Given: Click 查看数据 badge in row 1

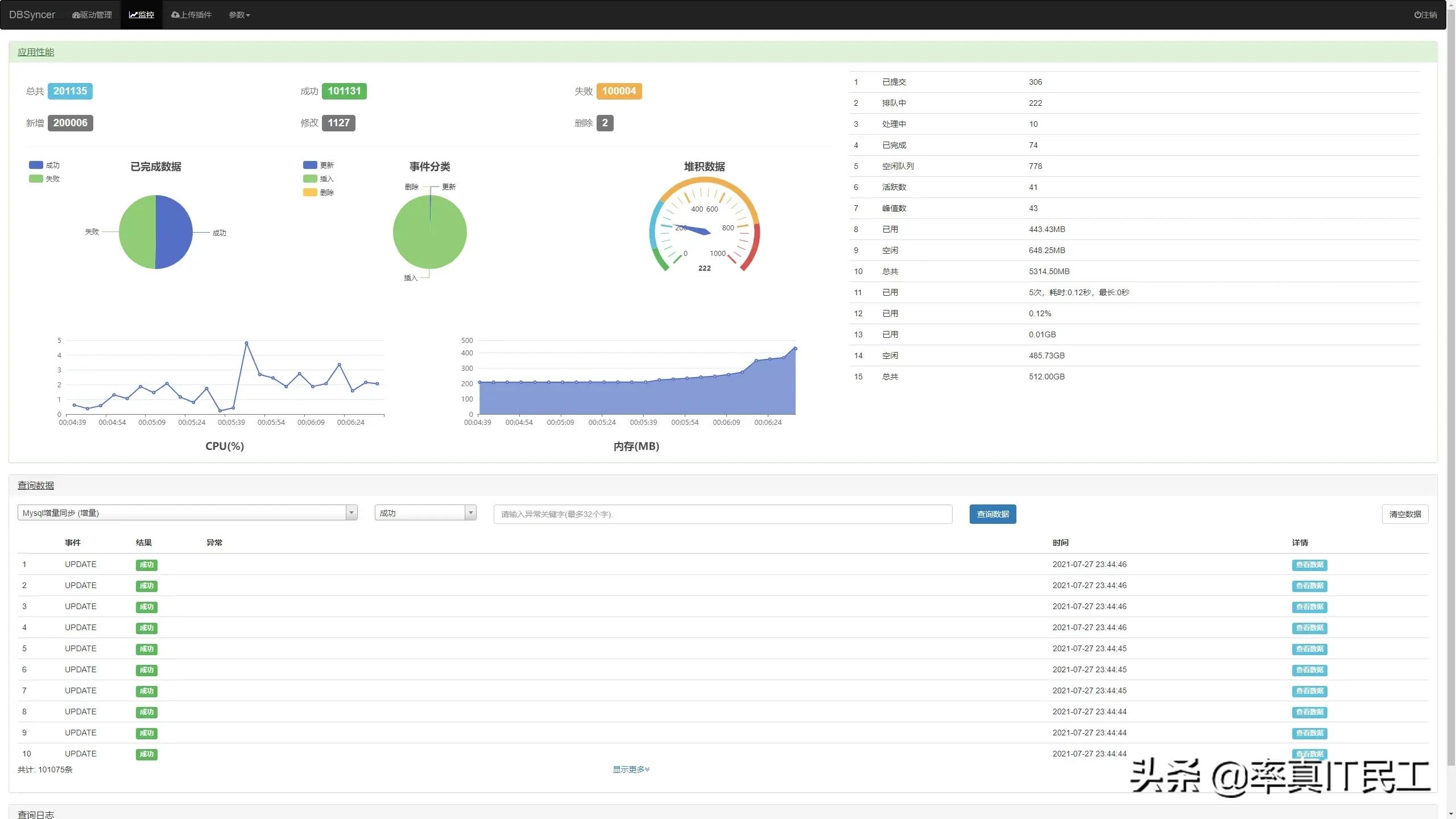Looking at the screenshot, I should tap(1309, 565).
